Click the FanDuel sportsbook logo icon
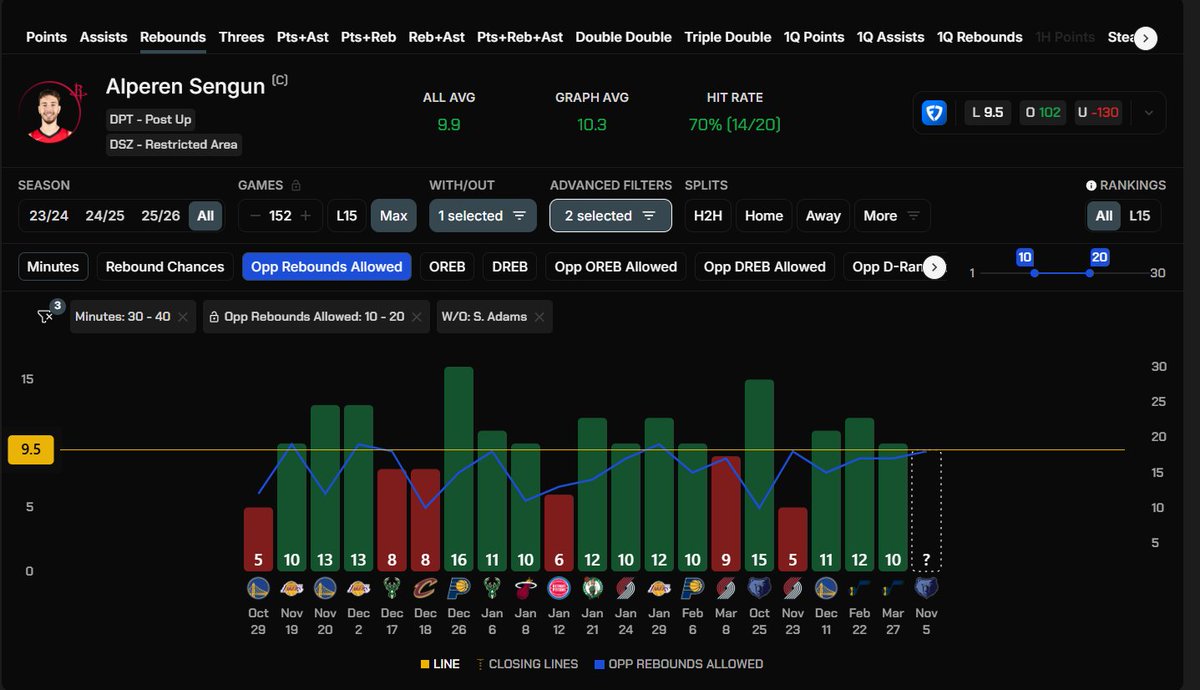This screenshot has width=1200, height=690. (x=934, y=113)
